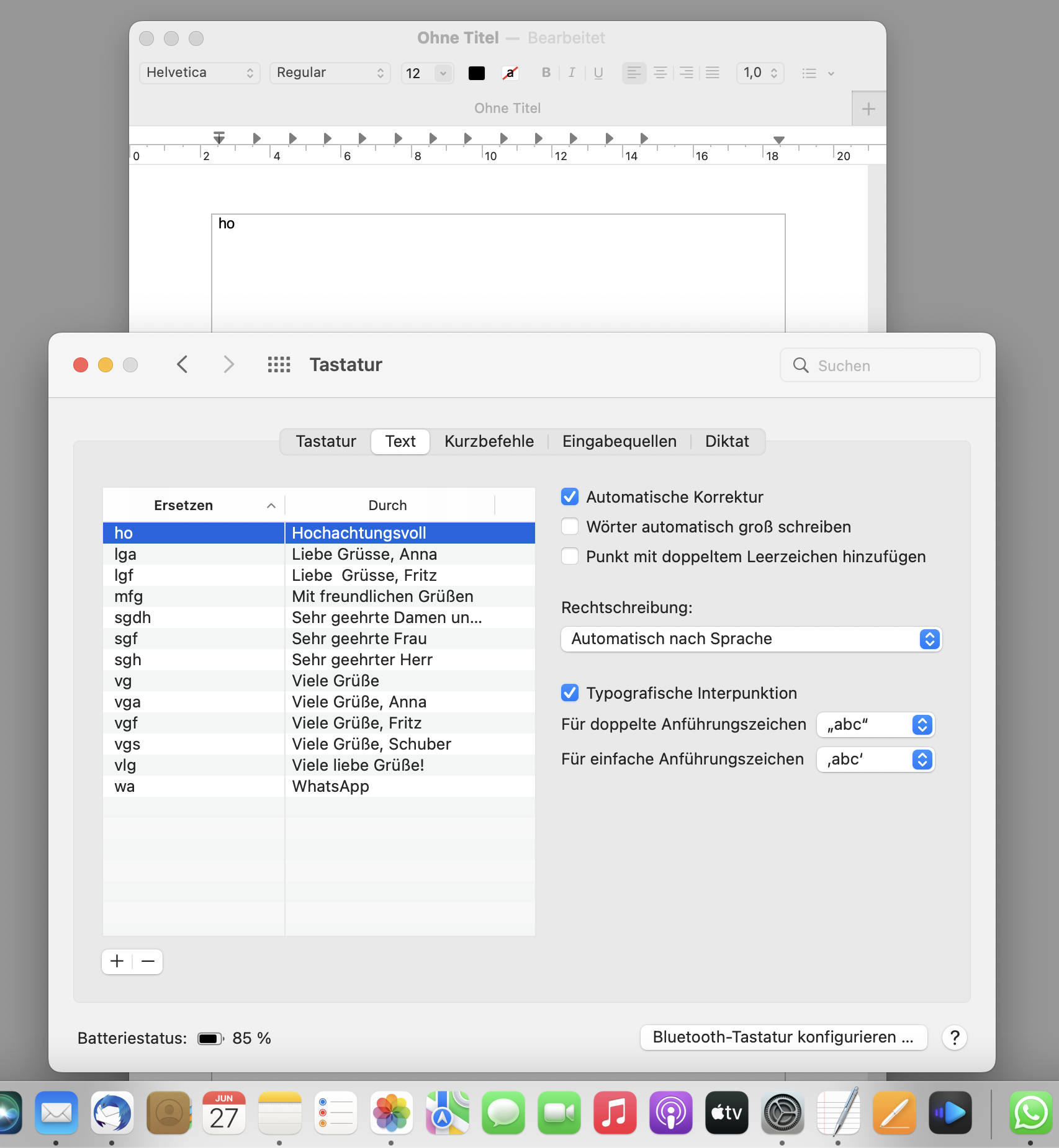Image resolution: width=1059 pixels, height=1148 pixels.
Task: Open Rechtschreibung language dropdown
Action: 752,639
